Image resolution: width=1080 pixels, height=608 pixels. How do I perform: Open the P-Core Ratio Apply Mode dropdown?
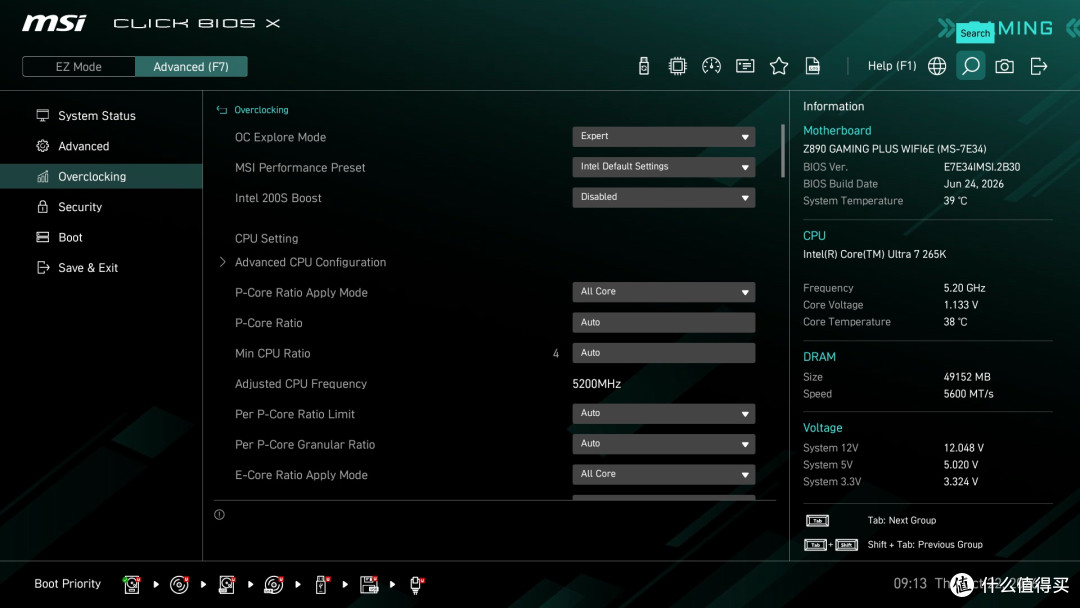(663, 292)
